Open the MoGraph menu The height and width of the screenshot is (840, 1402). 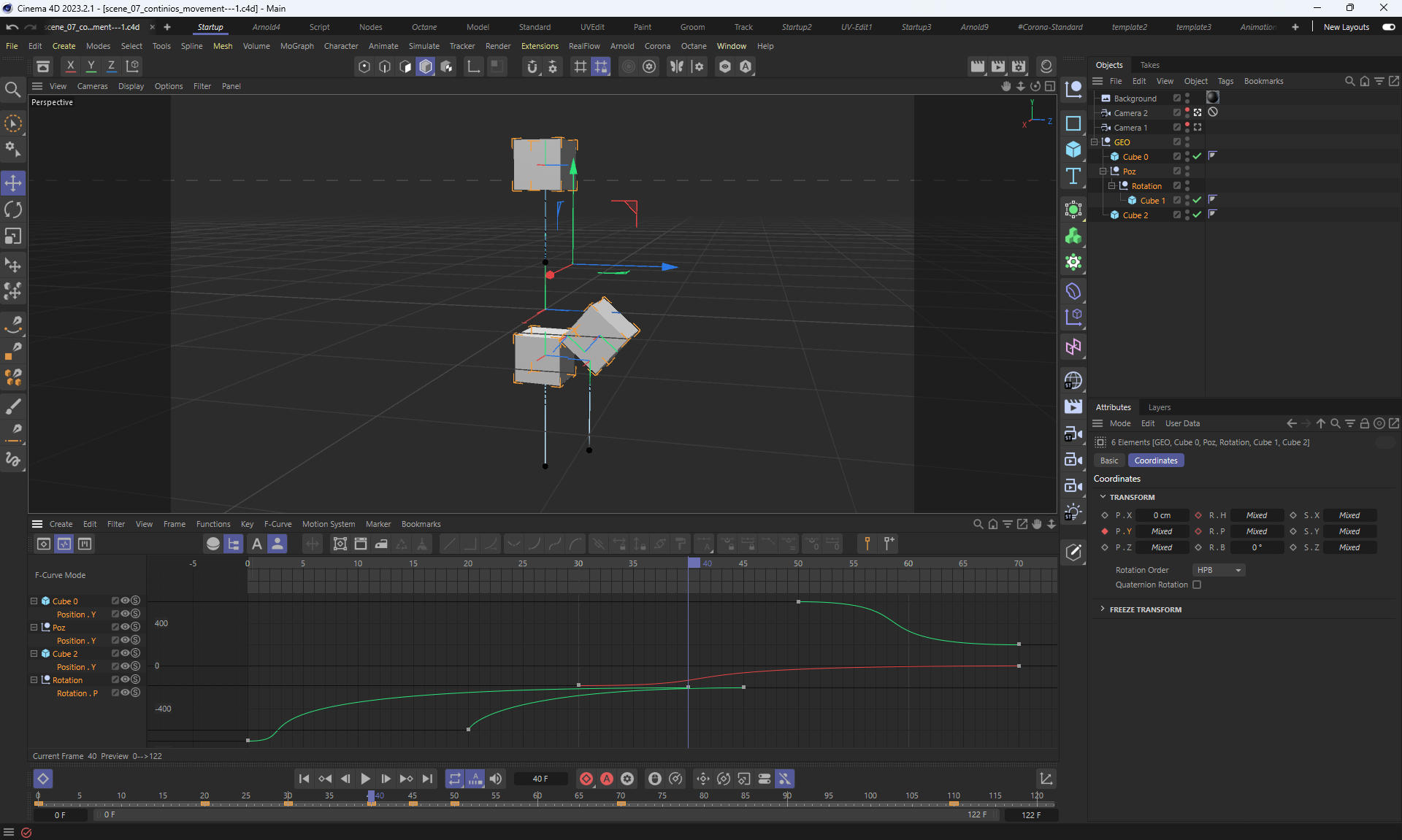296,46
